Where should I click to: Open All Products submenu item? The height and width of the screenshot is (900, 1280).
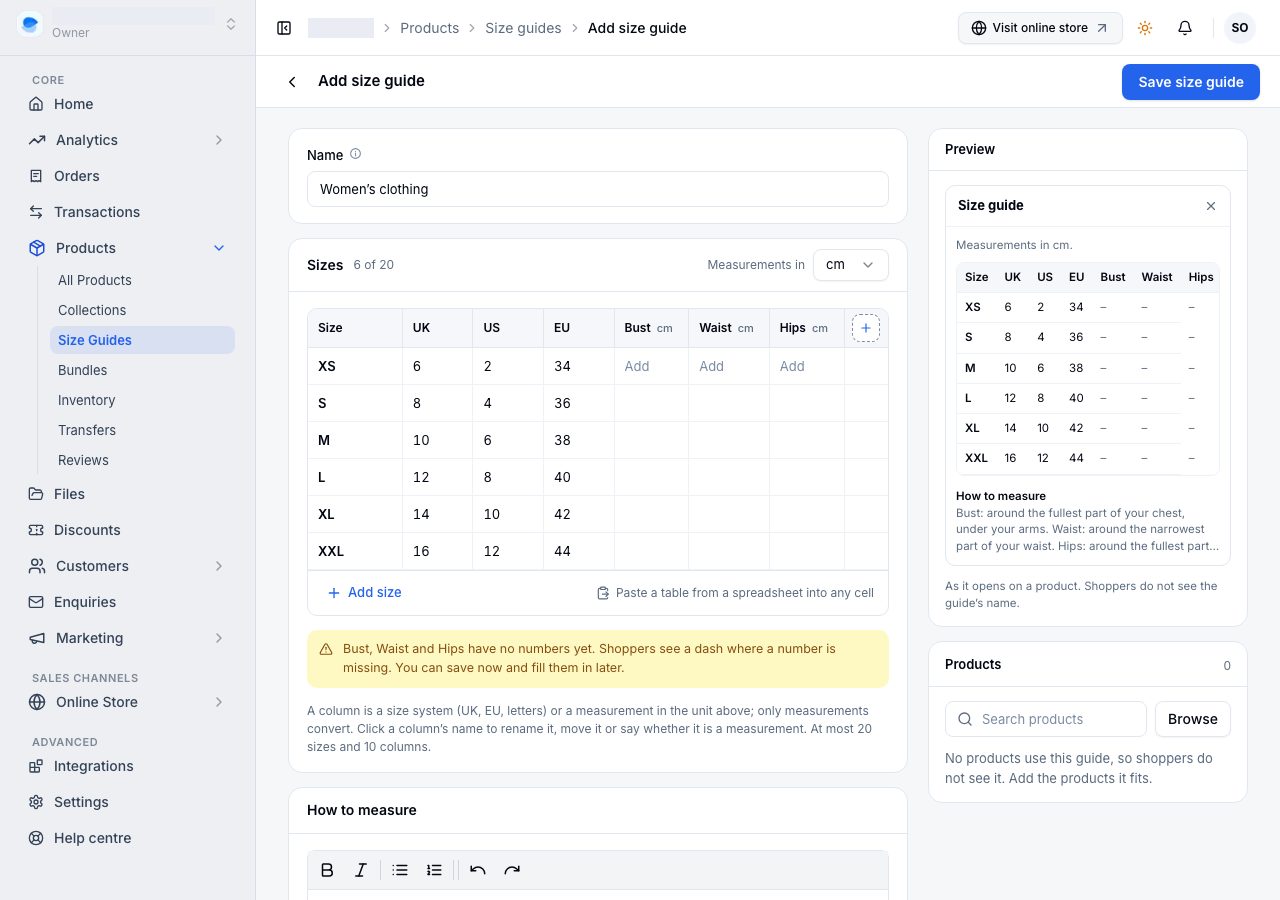pyautogui.click(x=142, y=280)
